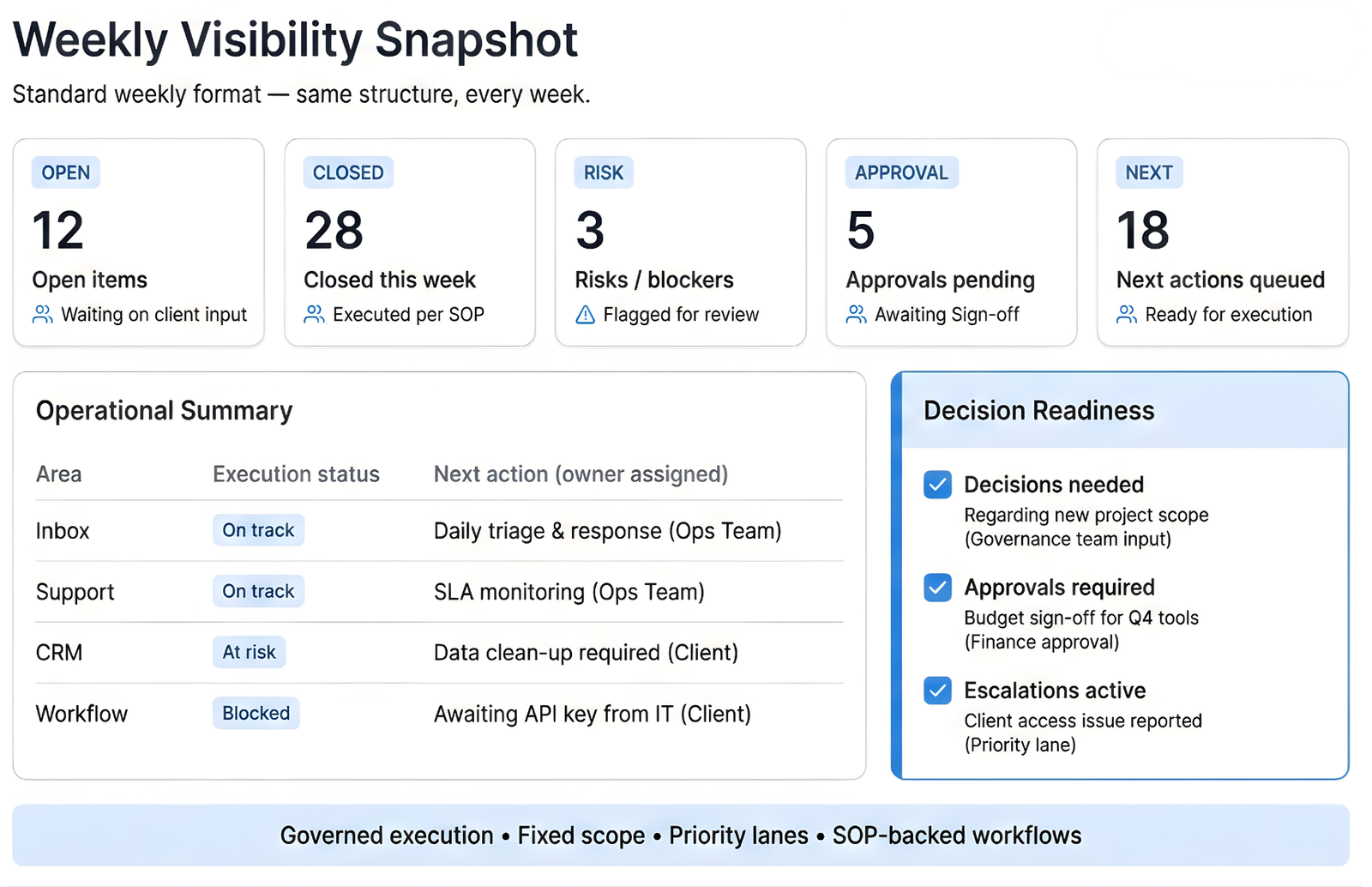The height and width of the screenshot is (887, 1372).
Task: Uncheck the Approvals required checkbox
Action: point(937,588)
